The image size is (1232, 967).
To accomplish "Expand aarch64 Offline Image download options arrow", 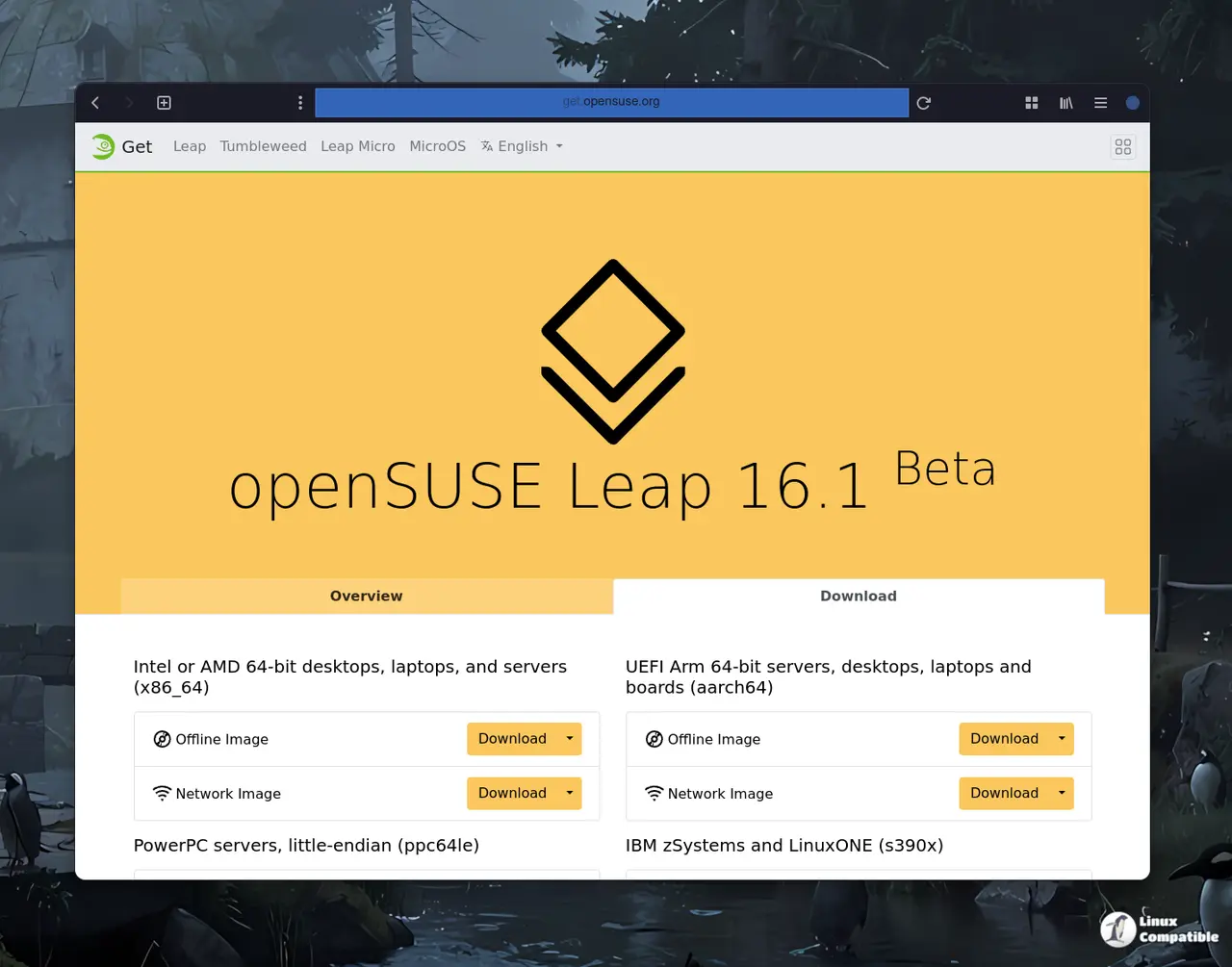I will (x=1062, y=739).
